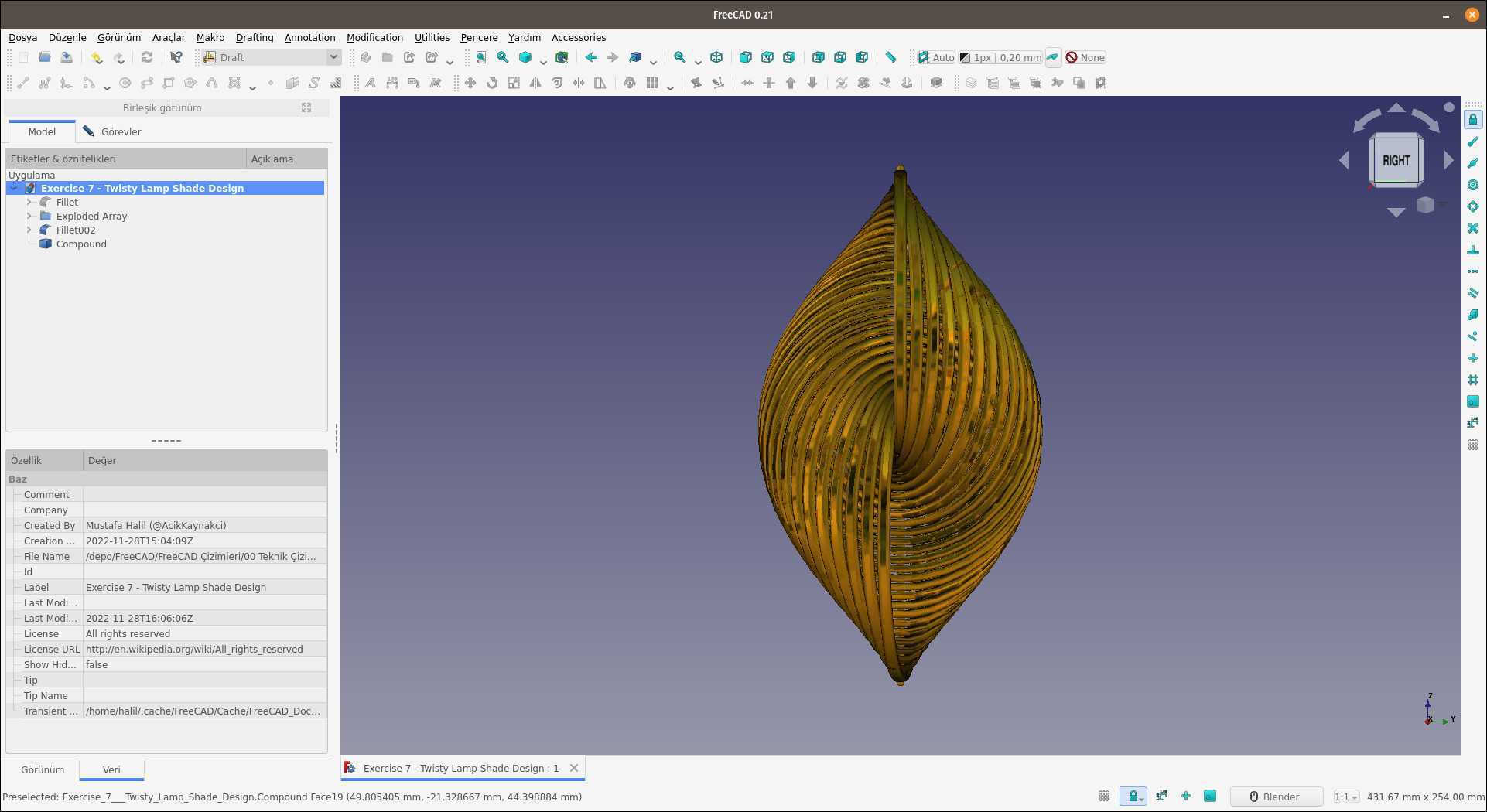
Task: Open the Draft workbench selector dropdown
Action: point(271,57)
